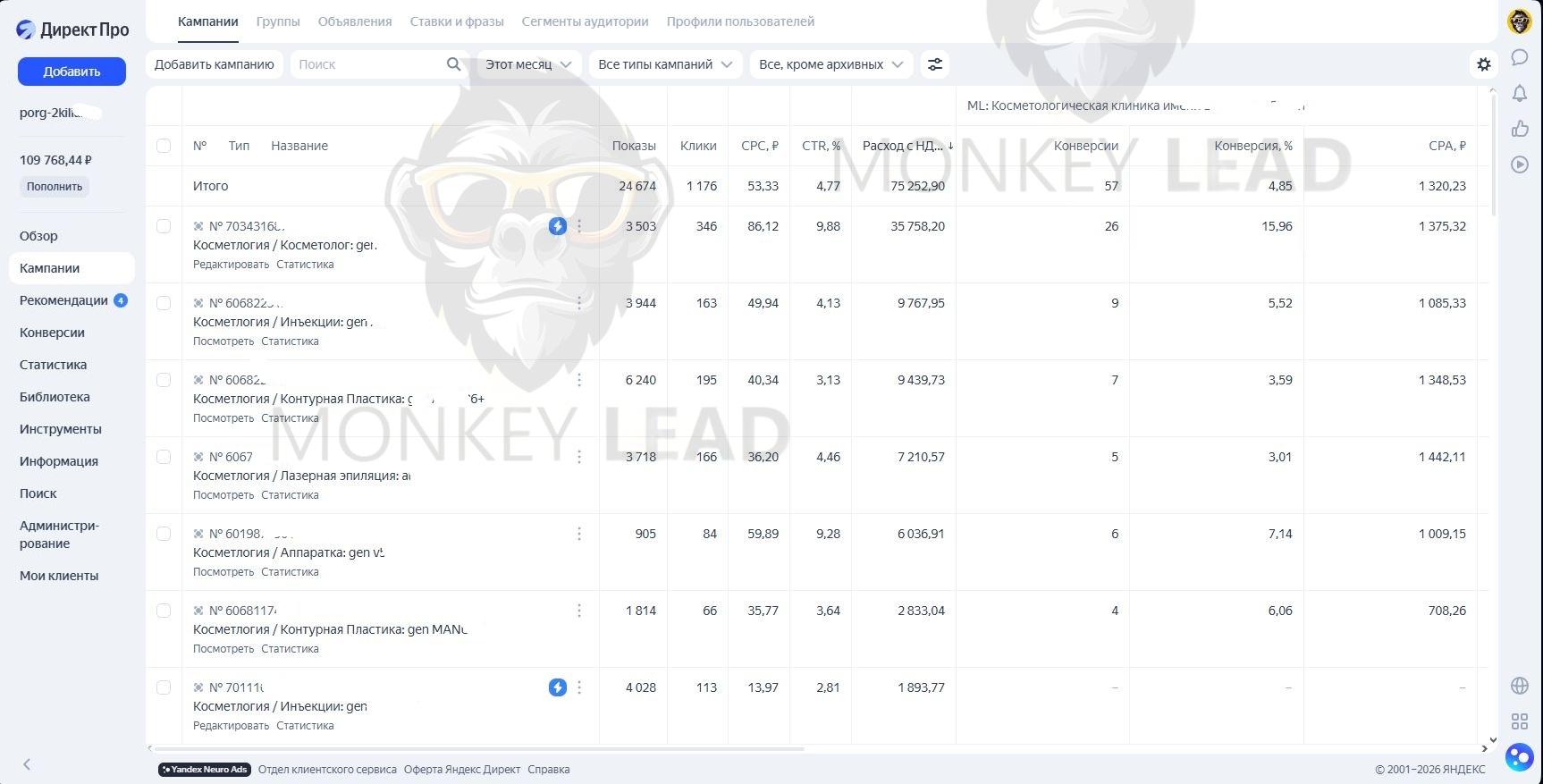Click the notifications bell icon
Screen dimensions: 1543x784
click(1520, 93)
